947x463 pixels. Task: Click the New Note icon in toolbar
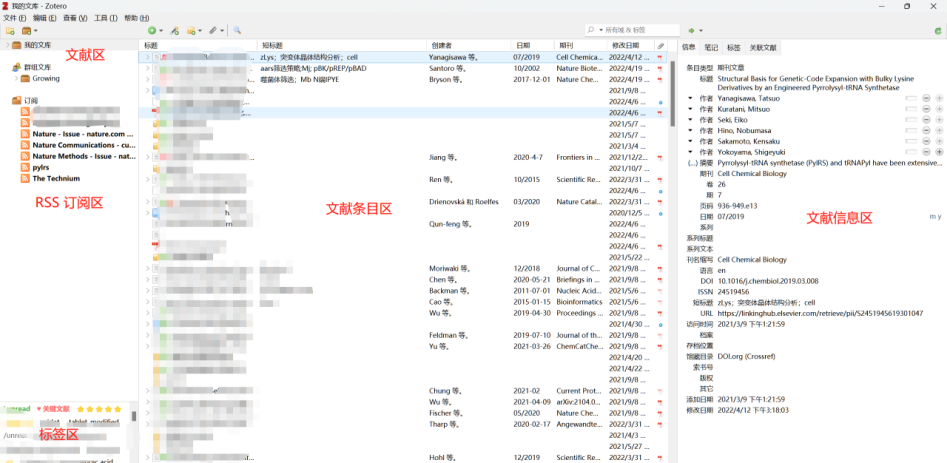191,30
